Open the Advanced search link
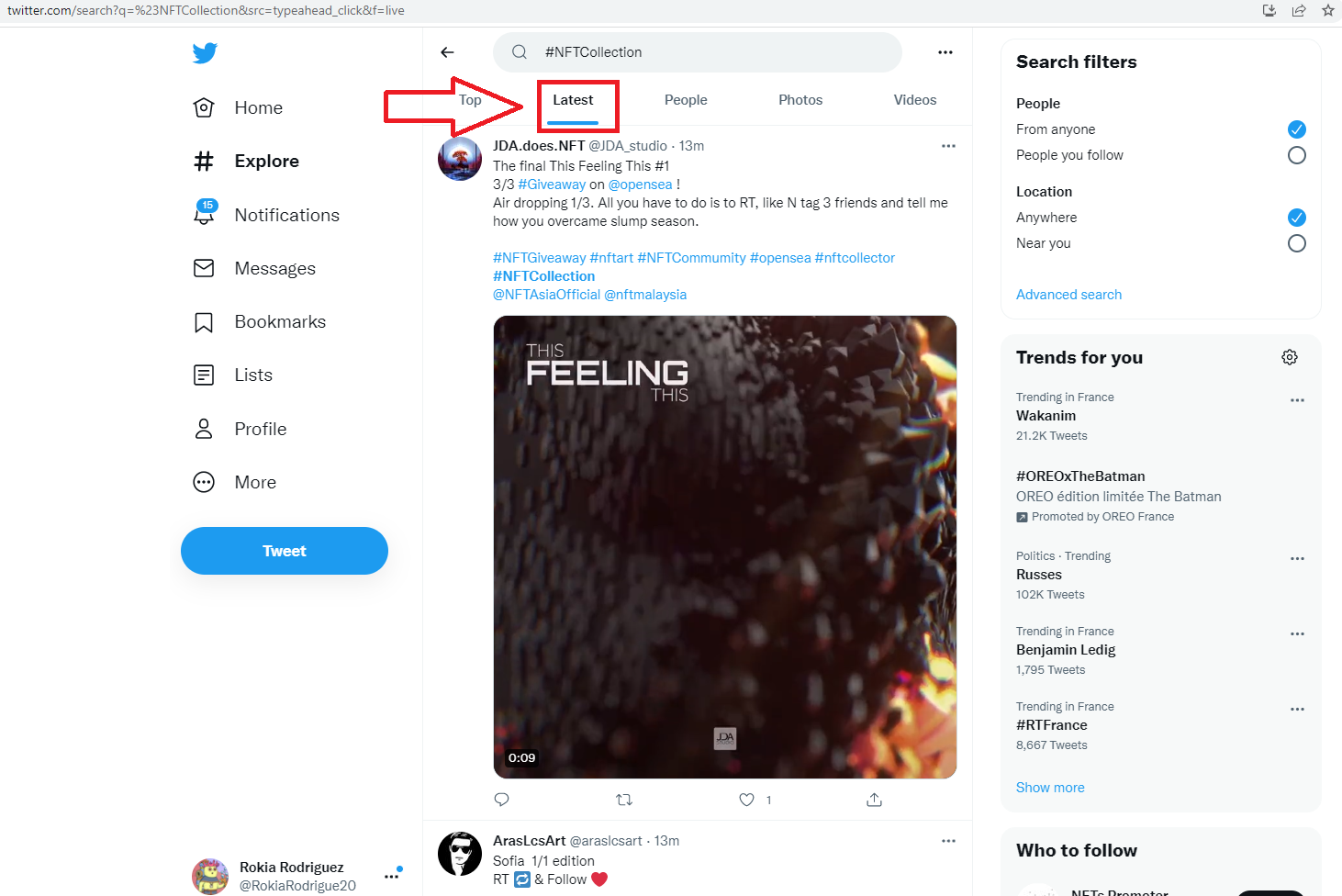The image size is (1342, 896). 1068,295
